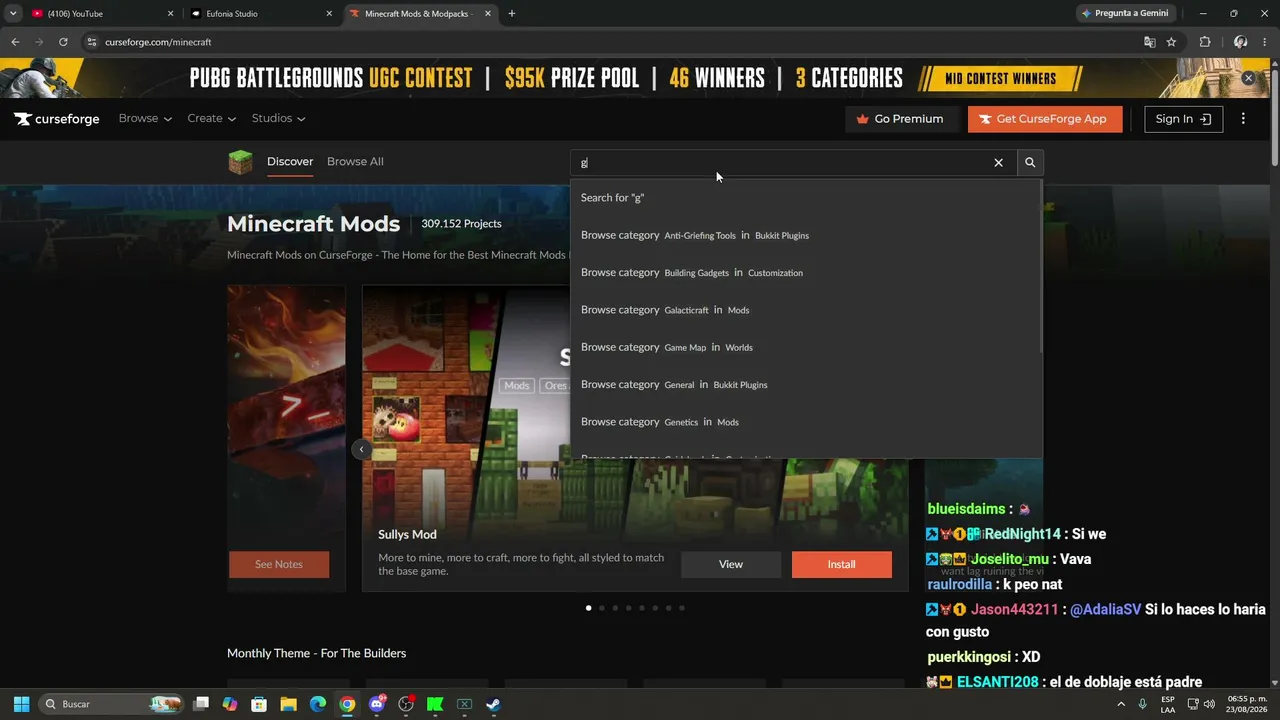Select the 'Search for "g"' suggestion
Viewport: 1280px width, 720px height.
806,198
